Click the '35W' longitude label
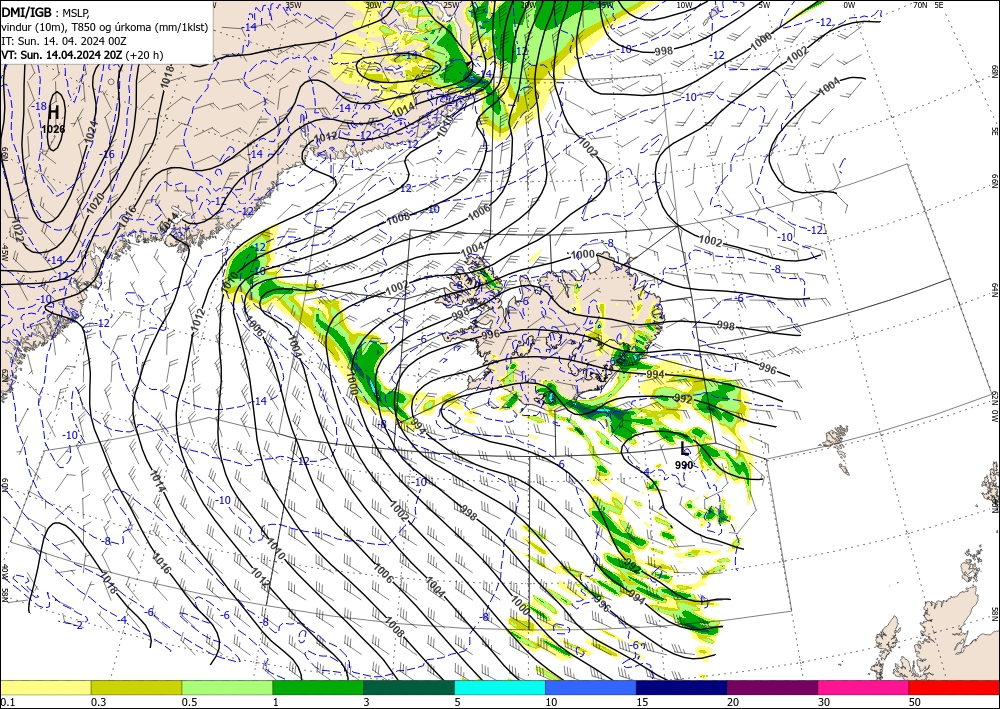 pos(293,5)
